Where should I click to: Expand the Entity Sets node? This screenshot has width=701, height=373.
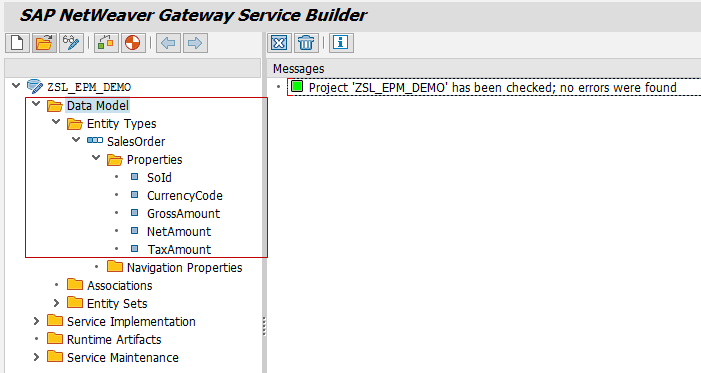pos(56,303)
